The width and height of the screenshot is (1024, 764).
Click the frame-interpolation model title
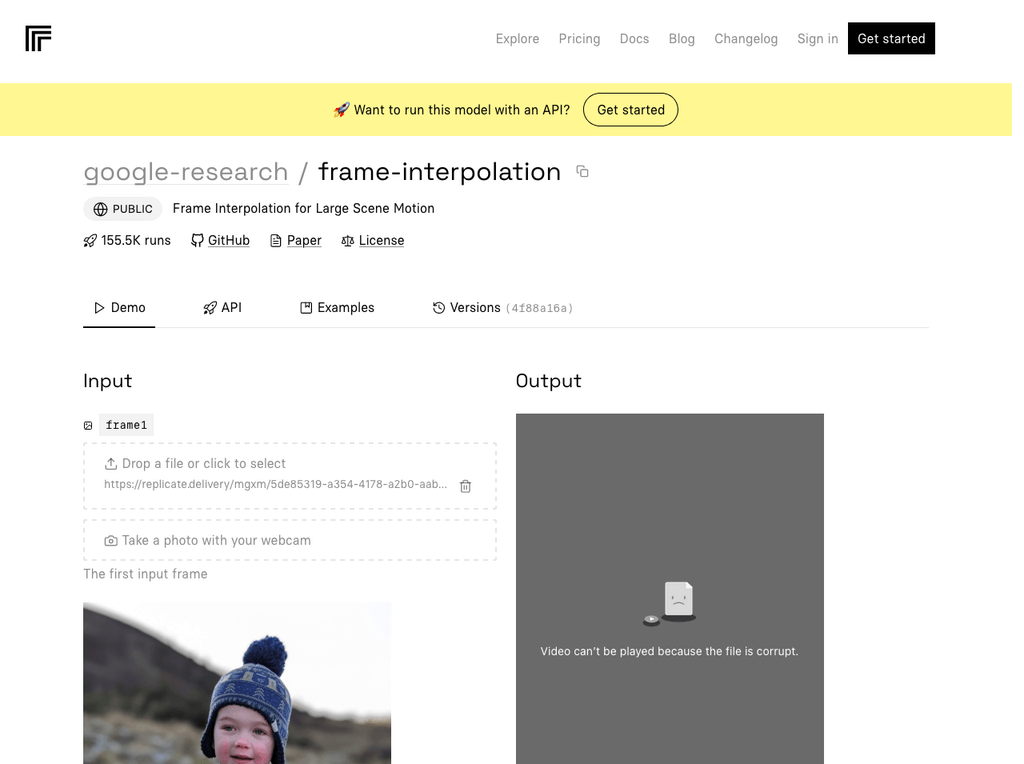pos(440,172)
